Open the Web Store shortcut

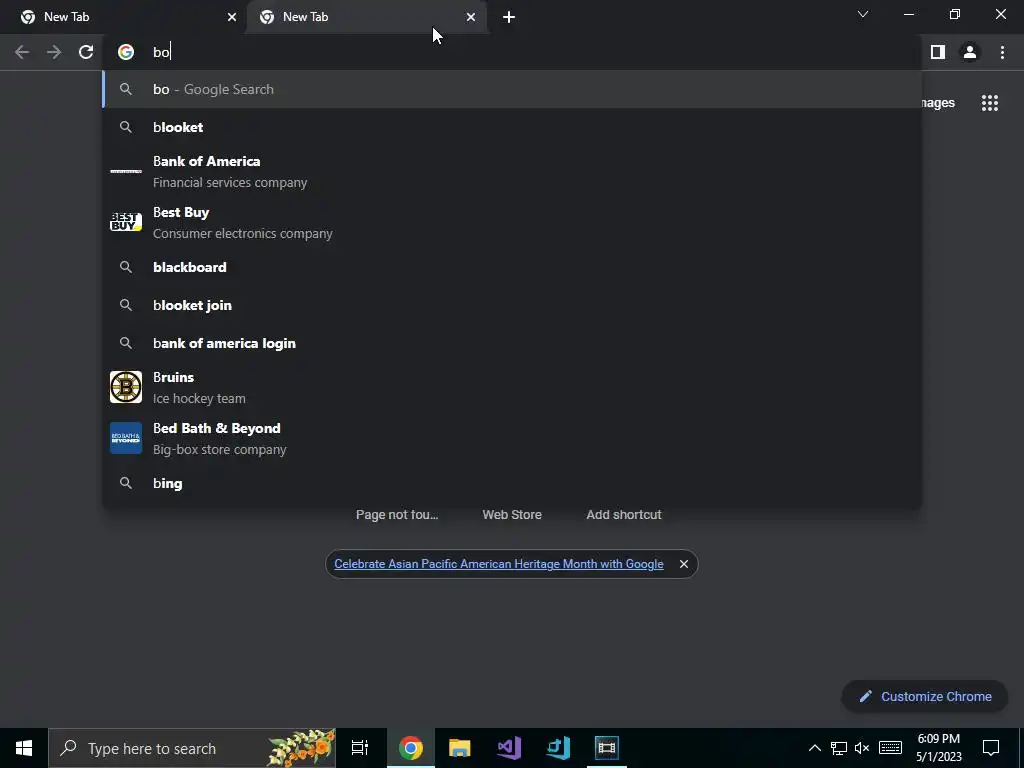point(512,515)
